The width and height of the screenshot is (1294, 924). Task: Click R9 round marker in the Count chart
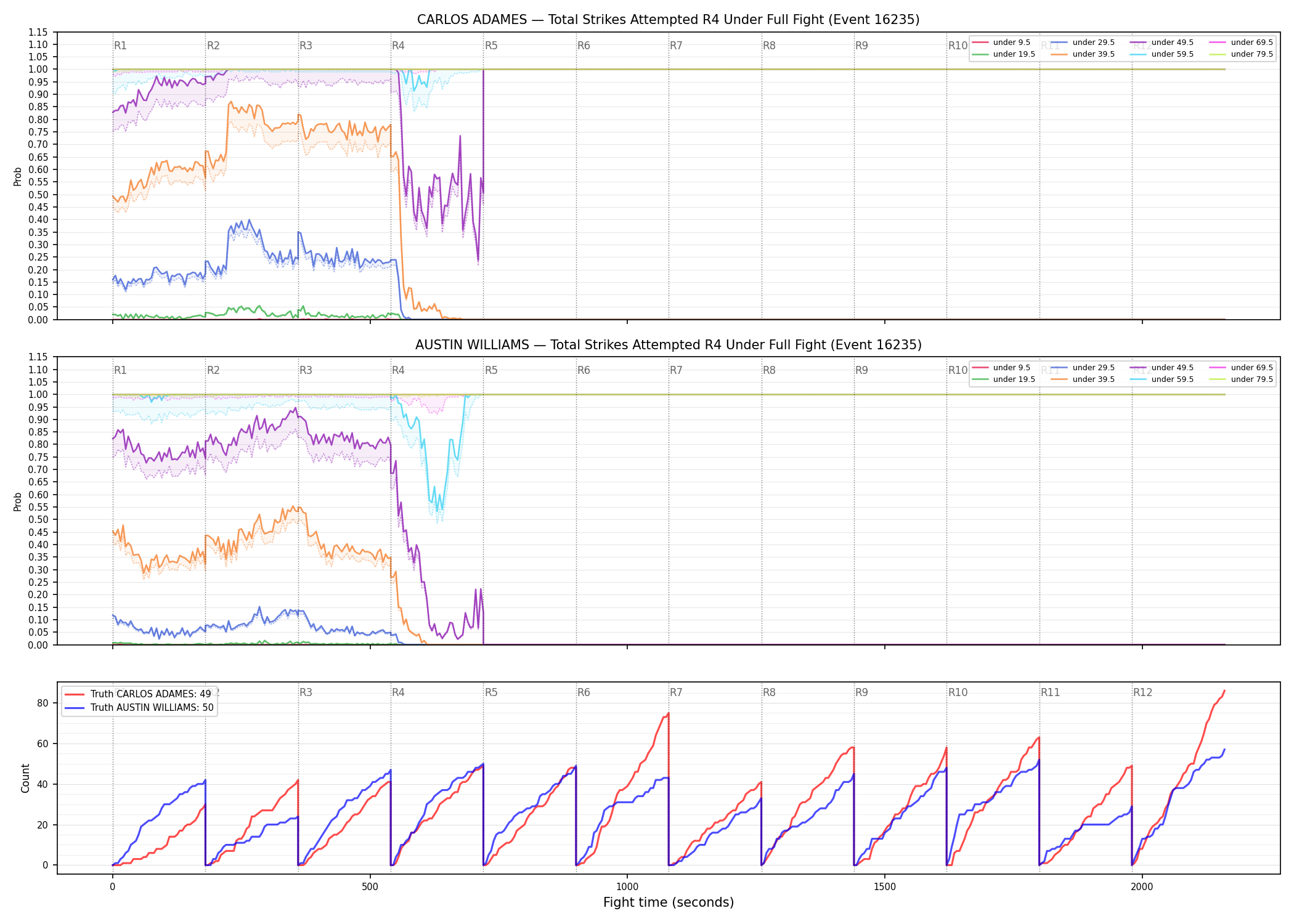pyautogui.click(x=861, y=692)
